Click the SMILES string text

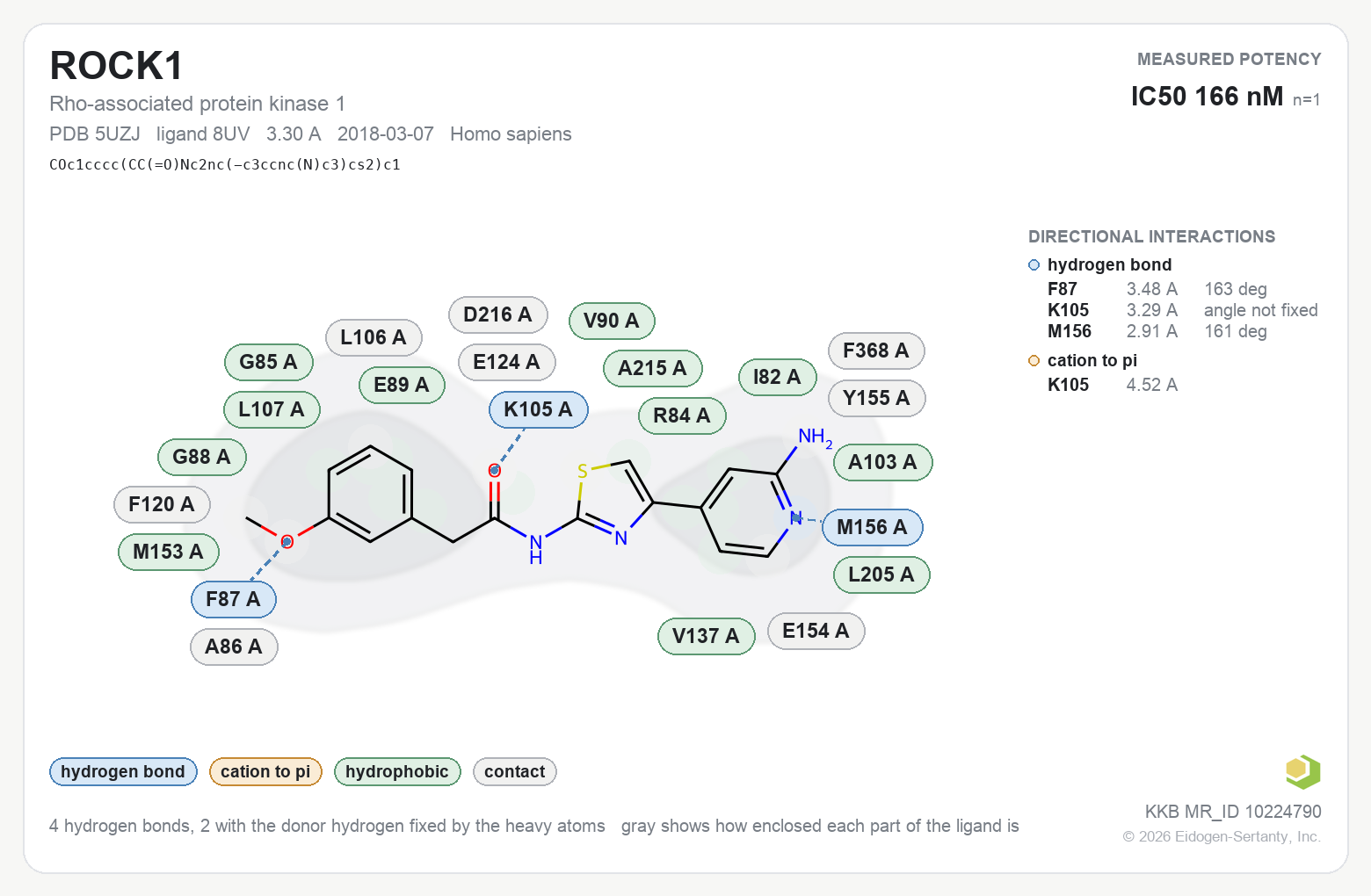[225, 164]
